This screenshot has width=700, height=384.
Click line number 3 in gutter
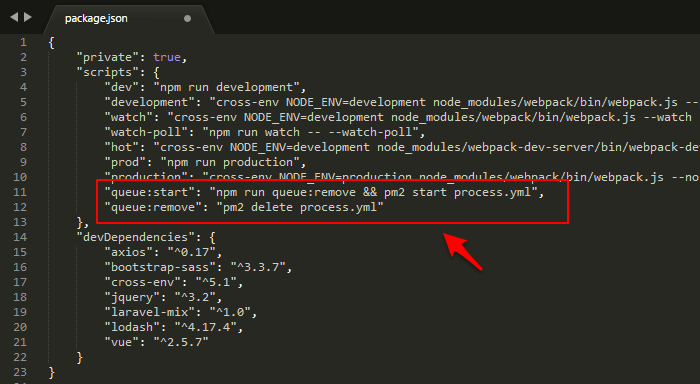coord(23,72)
